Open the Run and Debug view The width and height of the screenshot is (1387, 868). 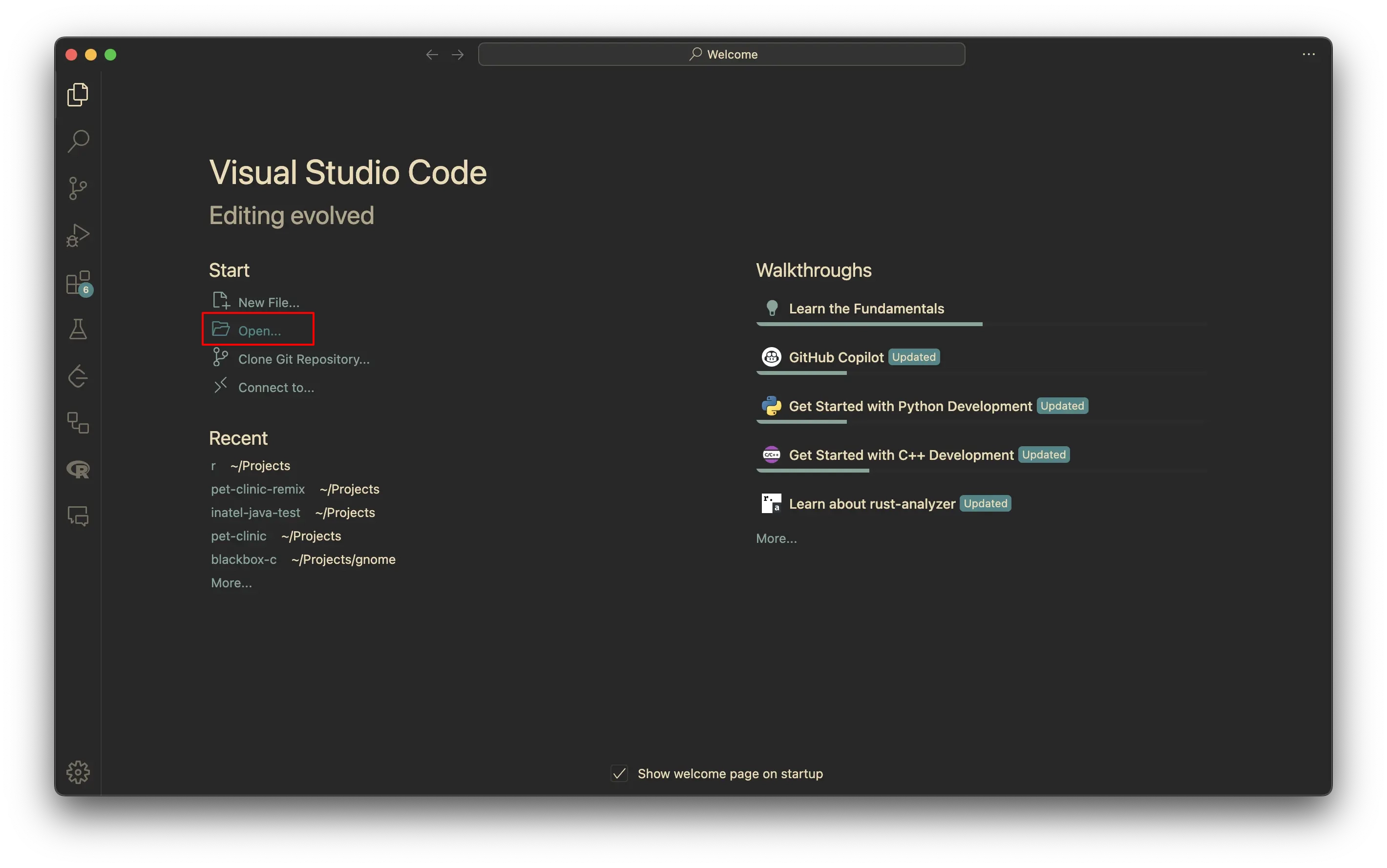click(78, 235)
